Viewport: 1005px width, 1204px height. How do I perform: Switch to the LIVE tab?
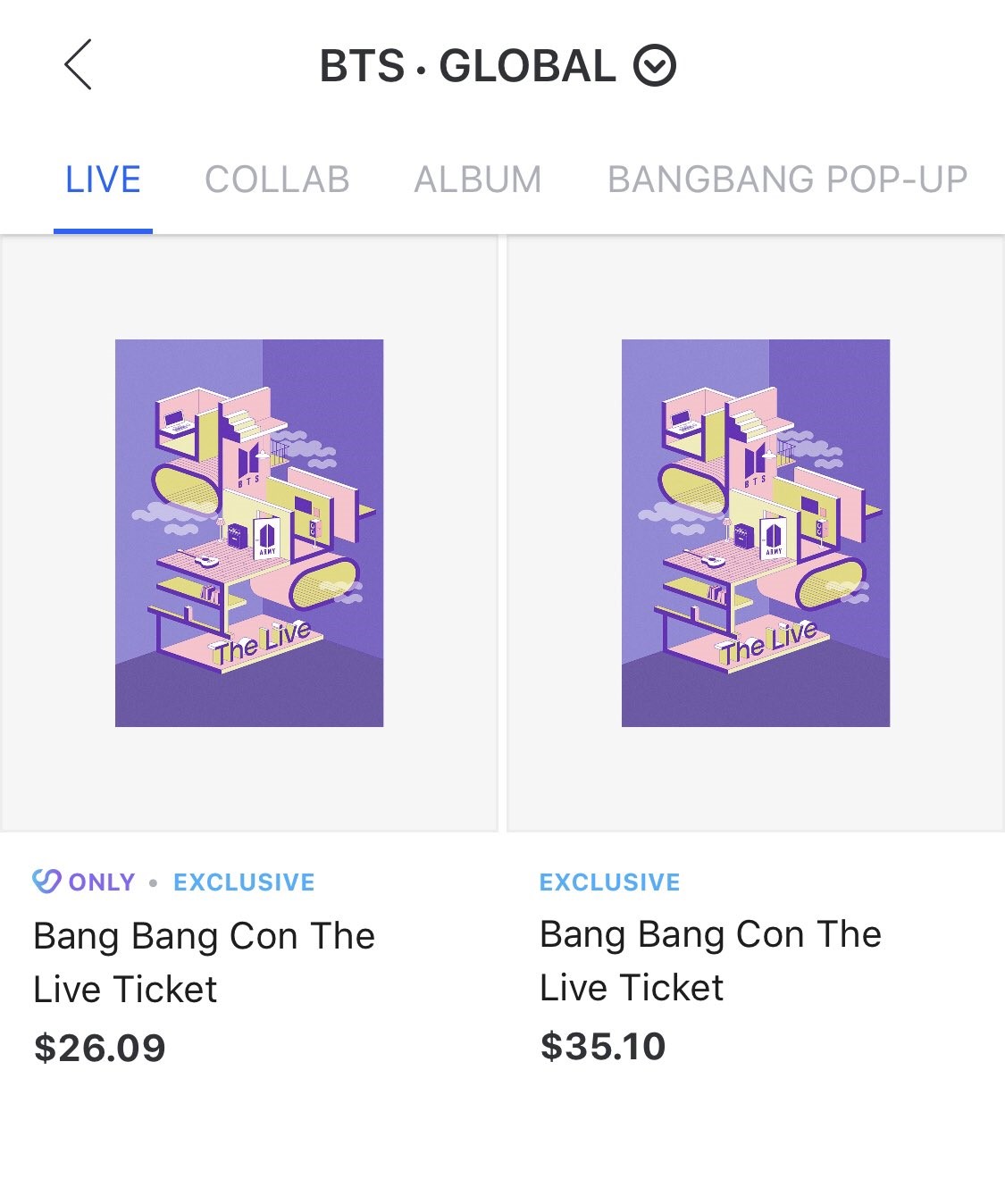(103, 180)
